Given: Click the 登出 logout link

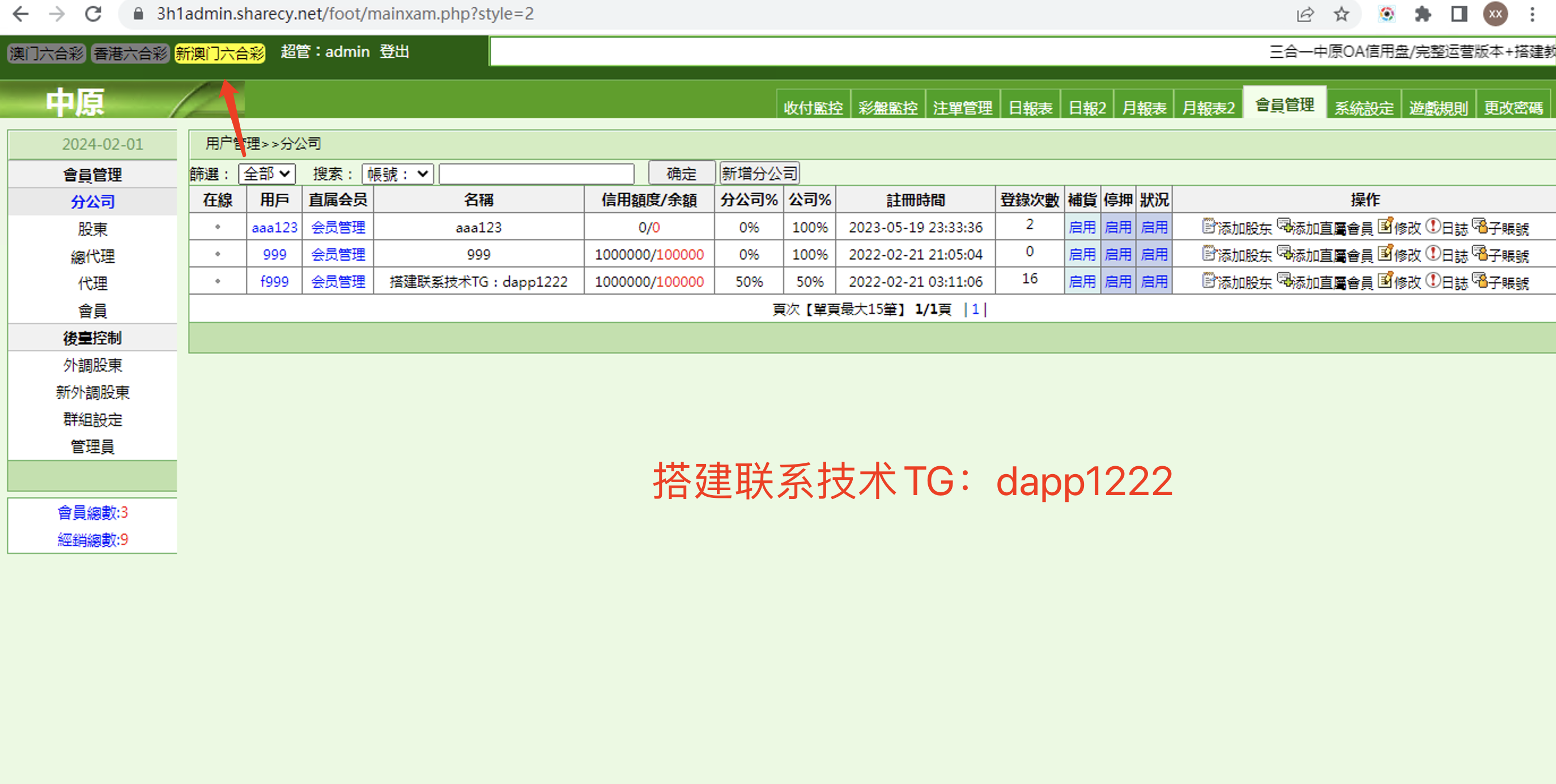Looking at the screenshot, I should pos(394,52).
